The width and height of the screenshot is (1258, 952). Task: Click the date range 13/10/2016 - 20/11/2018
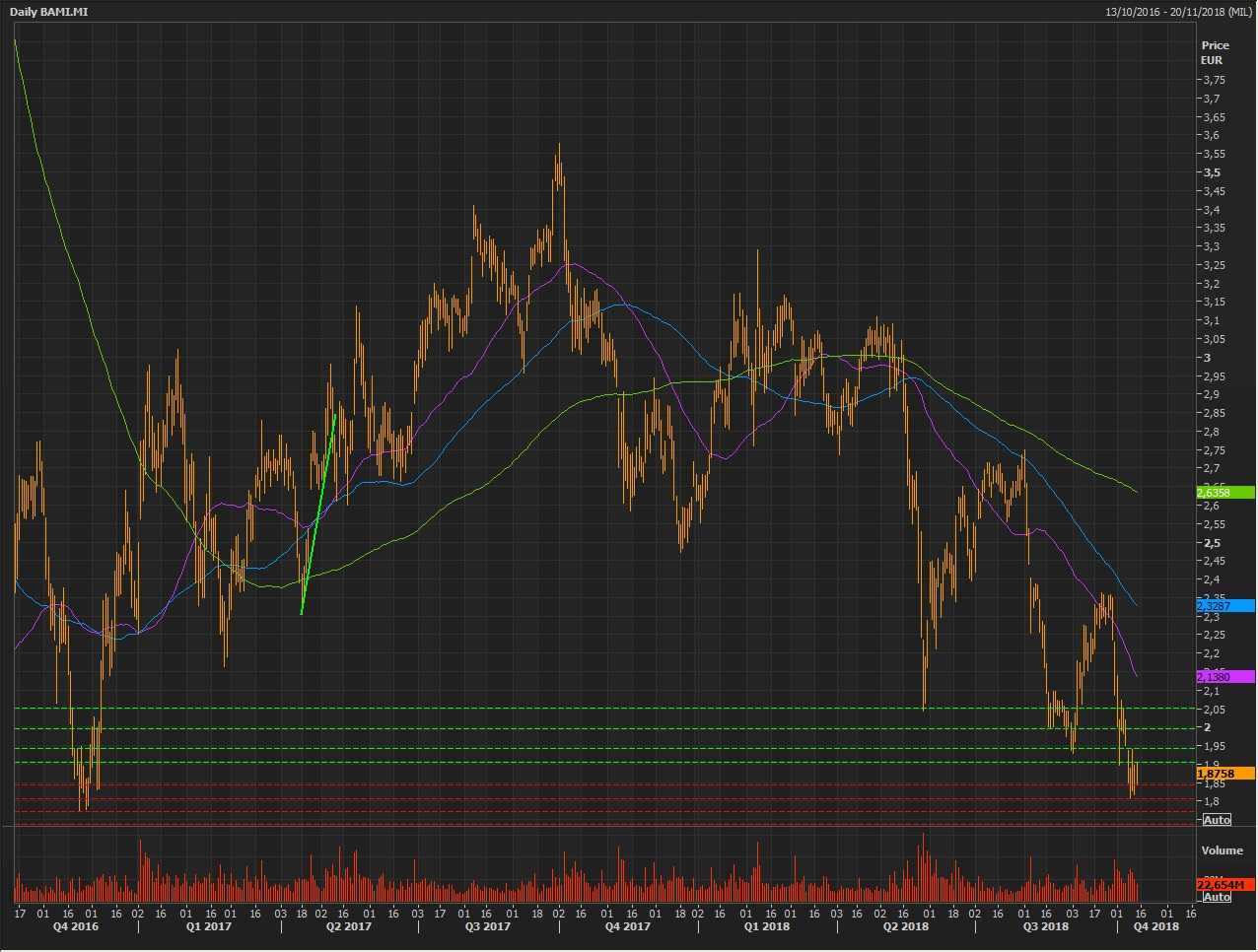point(1178,11)
